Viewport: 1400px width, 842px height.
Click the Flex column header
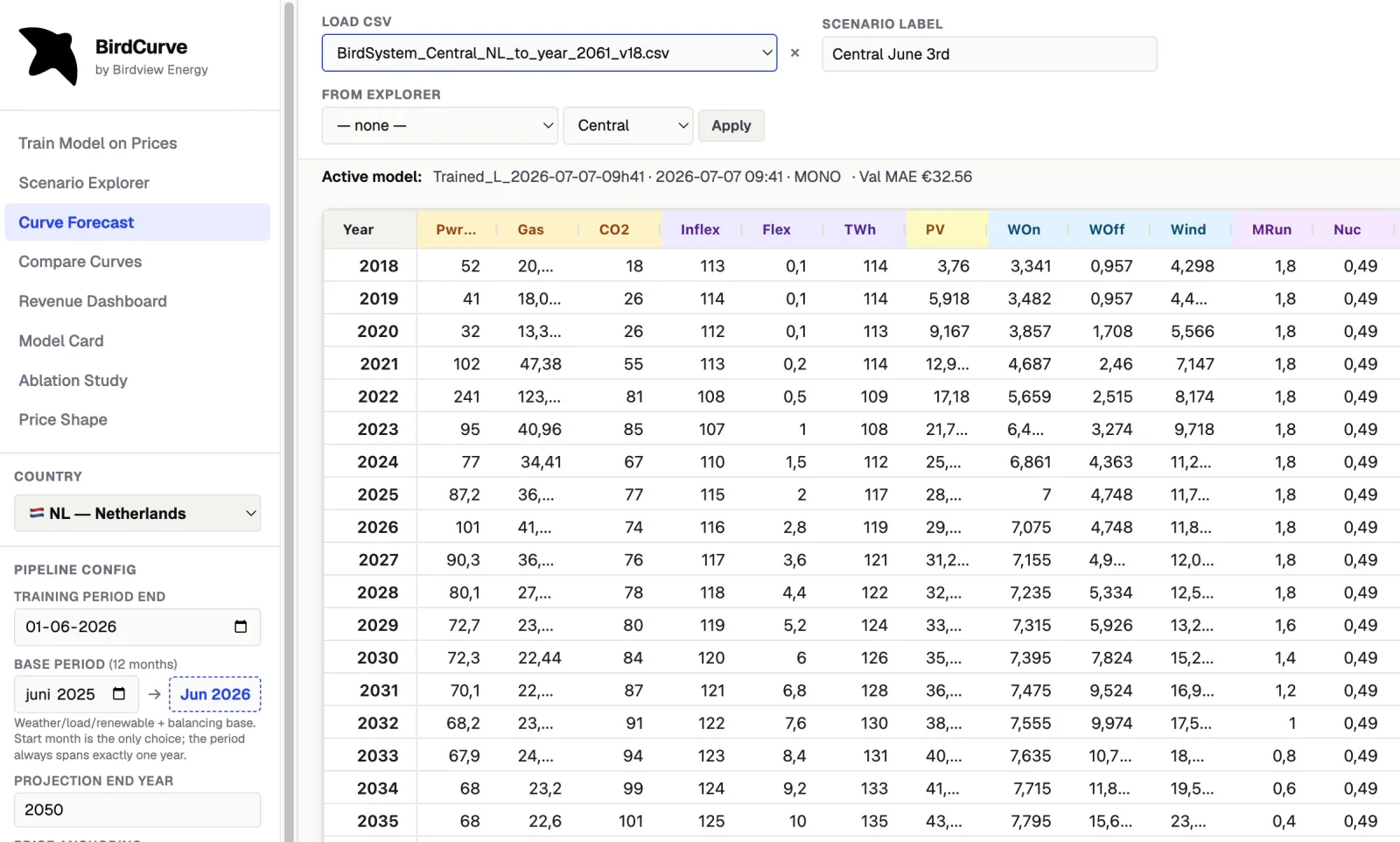pyautogui.click(x=784, y=229)
